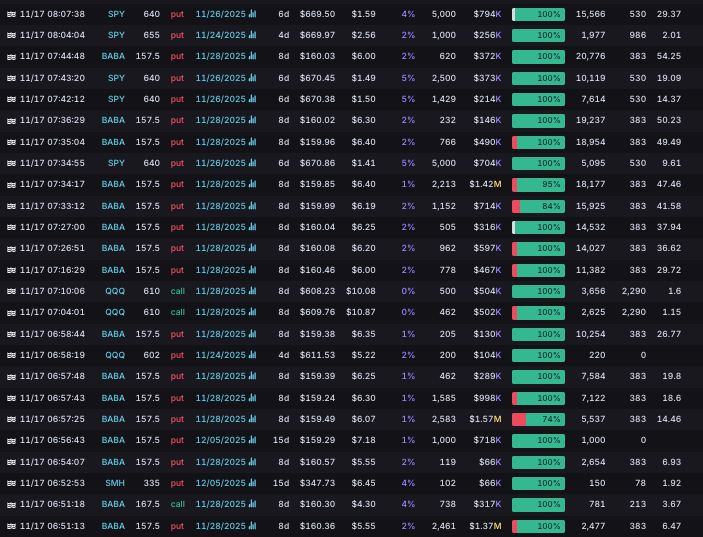
Task: Click the leading icon of the 07:43:20 row
Action: (x=11, y=78)
